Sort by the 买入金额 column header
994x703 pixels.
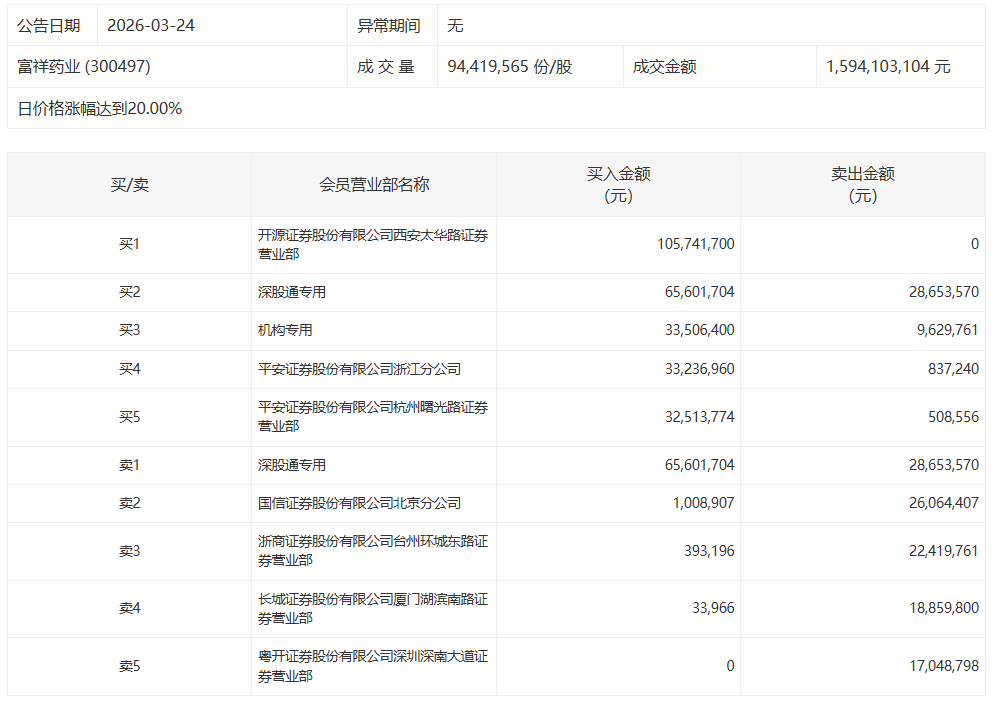pos(617,184)
